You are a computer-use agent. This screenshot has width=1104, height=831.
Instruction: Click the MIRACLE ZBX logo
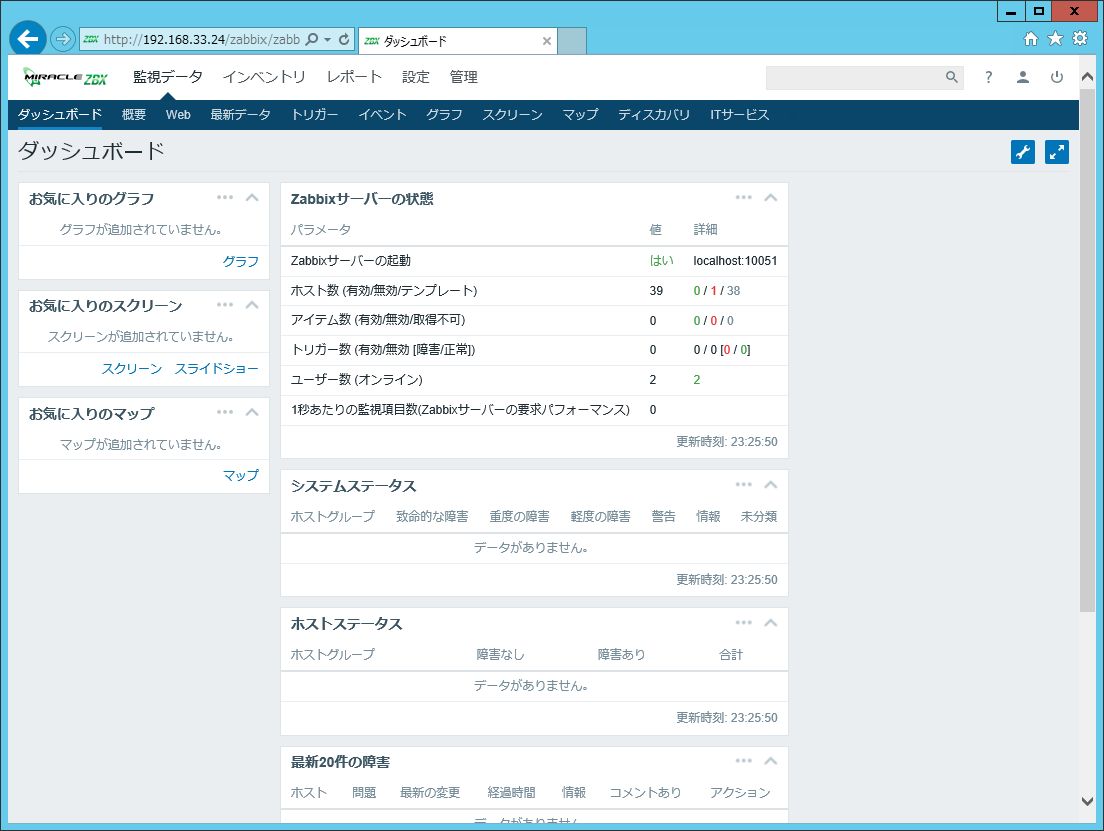[x=65, y=77]
